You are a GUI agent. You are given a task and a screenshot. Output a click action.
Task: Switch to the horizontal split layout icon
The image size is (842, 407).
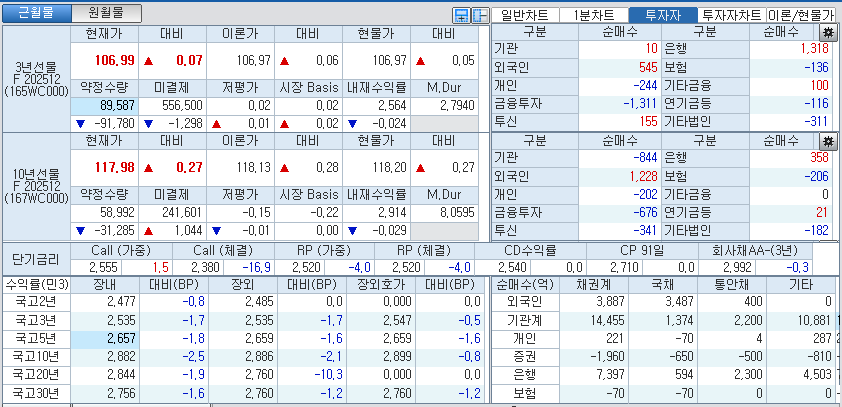tap(461, 15)
